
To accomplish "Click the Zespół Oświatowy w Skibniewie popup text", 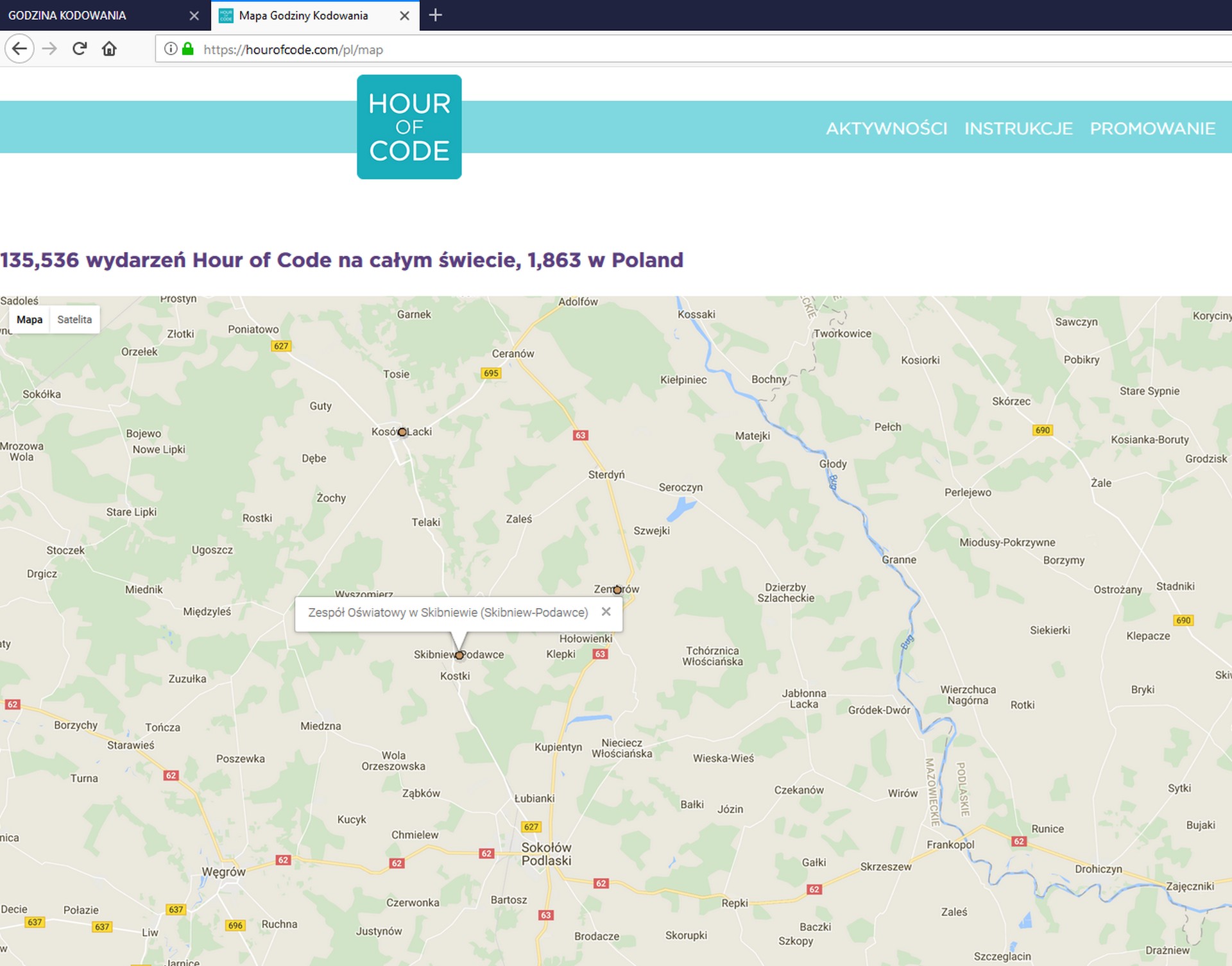I will pos(448,613).
